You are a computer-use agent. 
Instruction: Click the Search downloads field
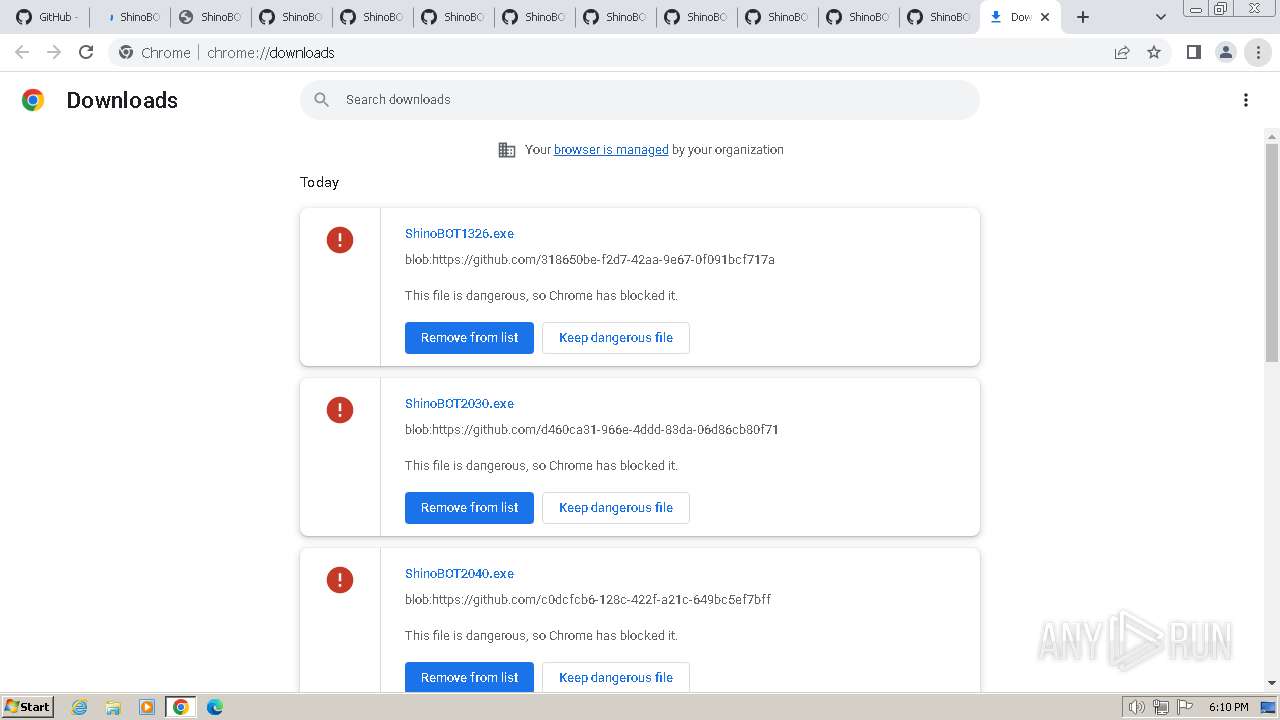(x=640, y=100)
